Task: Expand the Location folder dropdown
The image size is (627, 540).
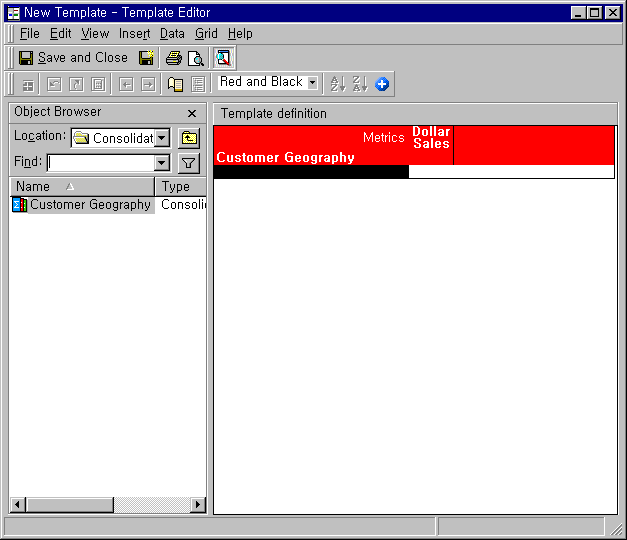Action: [162, 138]
